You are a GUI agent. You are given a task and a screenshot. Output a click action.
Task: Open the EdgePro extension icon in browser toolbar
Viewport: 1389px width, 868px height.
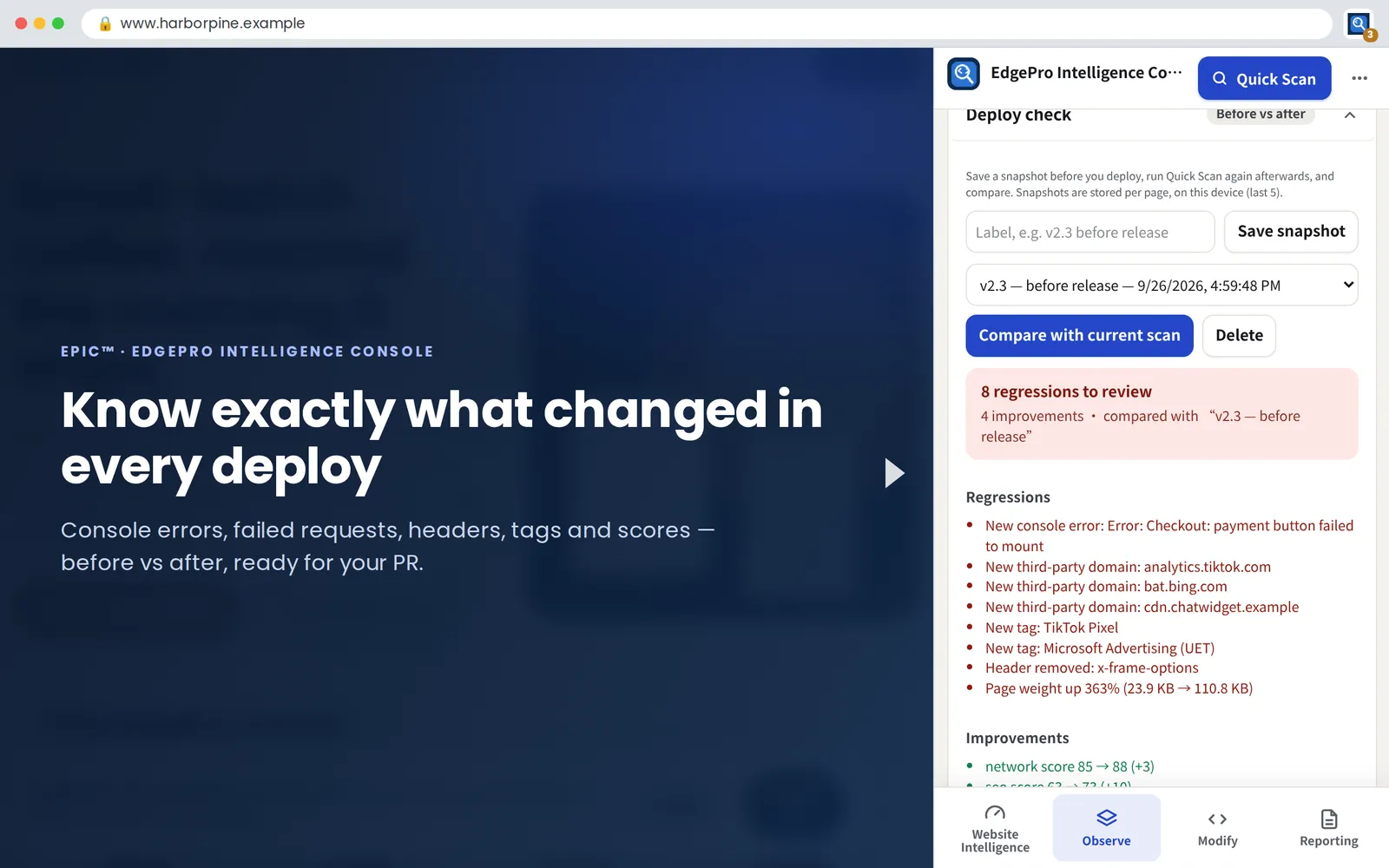pos(1359,24)
